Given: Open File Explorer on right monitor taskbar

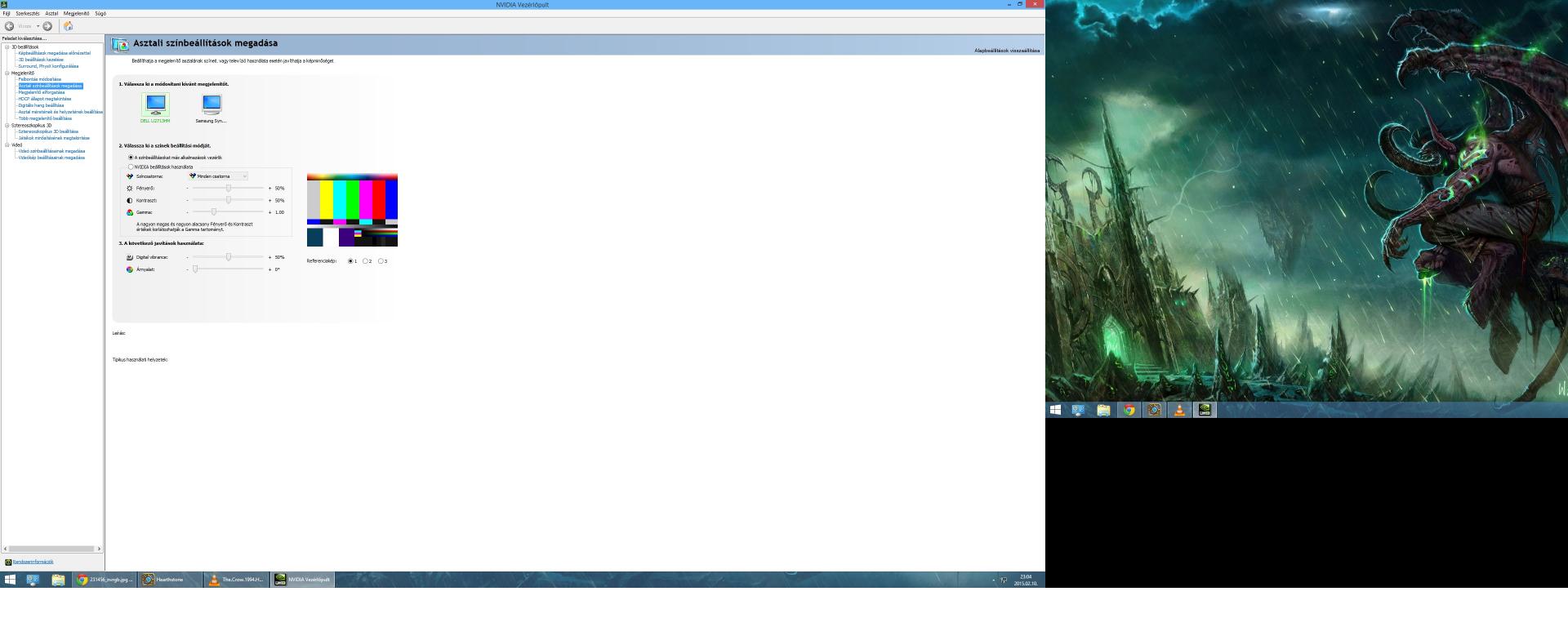Looking at the screenshot, I should click(1103, 410).
